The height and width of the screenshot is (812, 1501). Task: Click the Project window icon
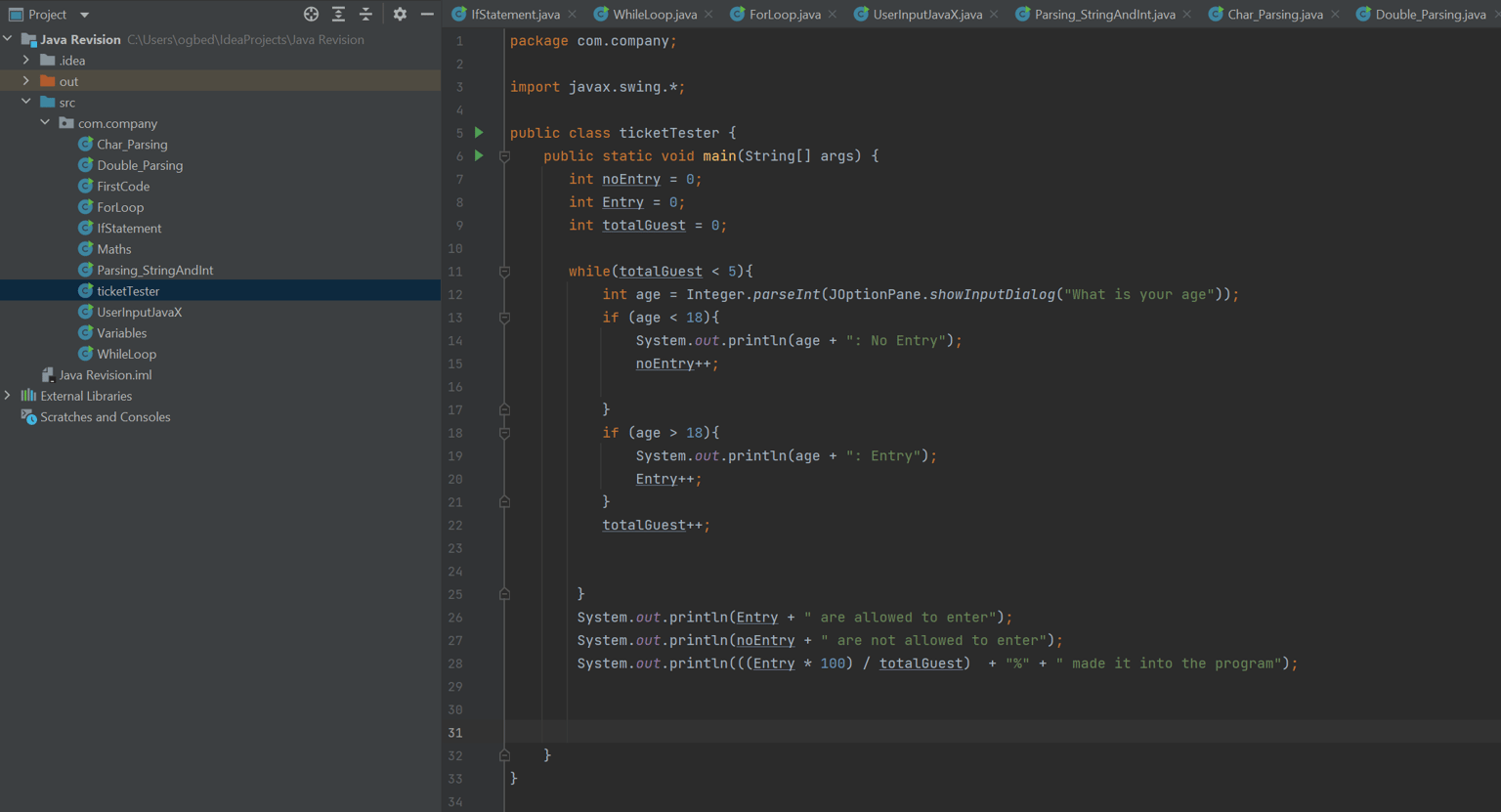coord(16,15)
